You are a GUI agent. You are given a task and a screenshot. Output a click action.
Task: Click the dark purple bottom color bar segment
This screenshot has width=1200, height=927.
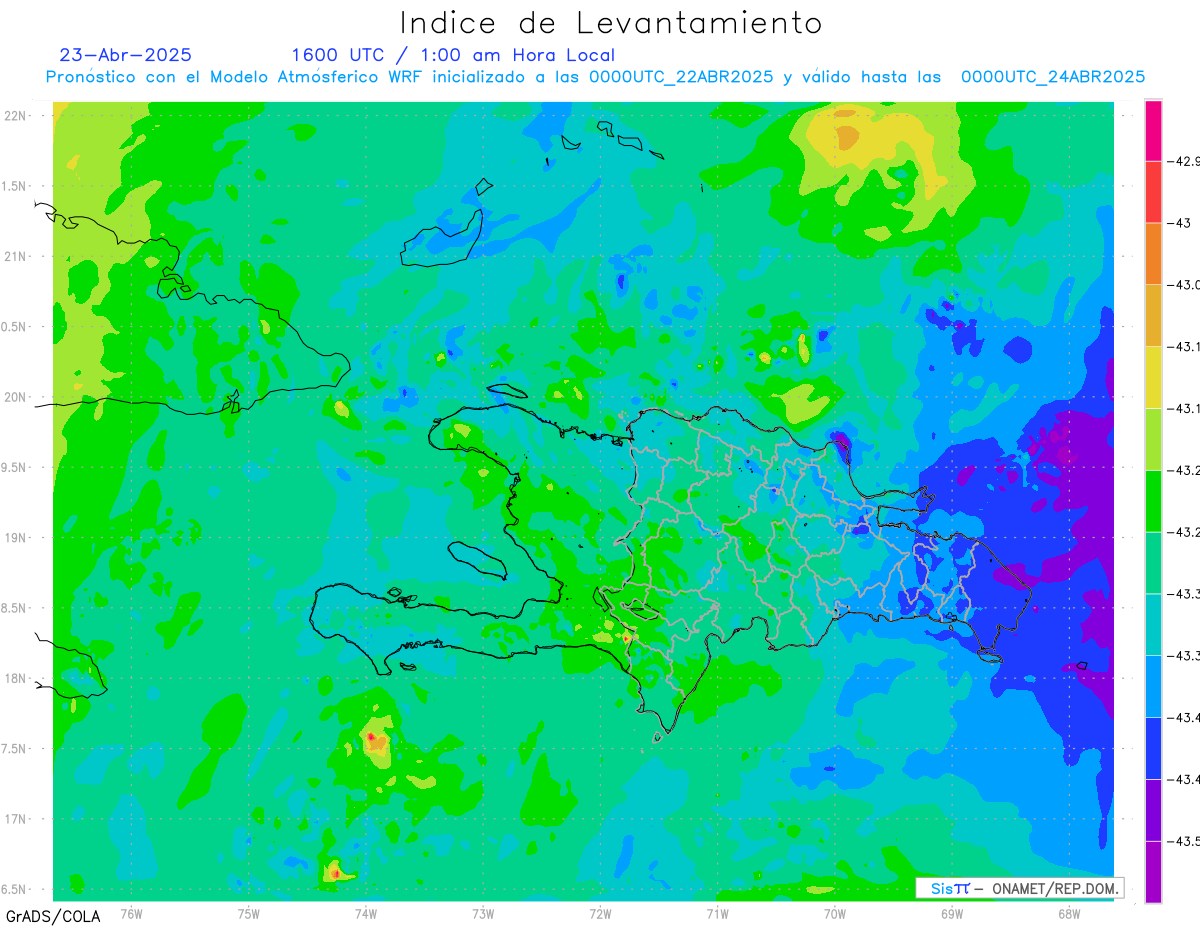1153,872
